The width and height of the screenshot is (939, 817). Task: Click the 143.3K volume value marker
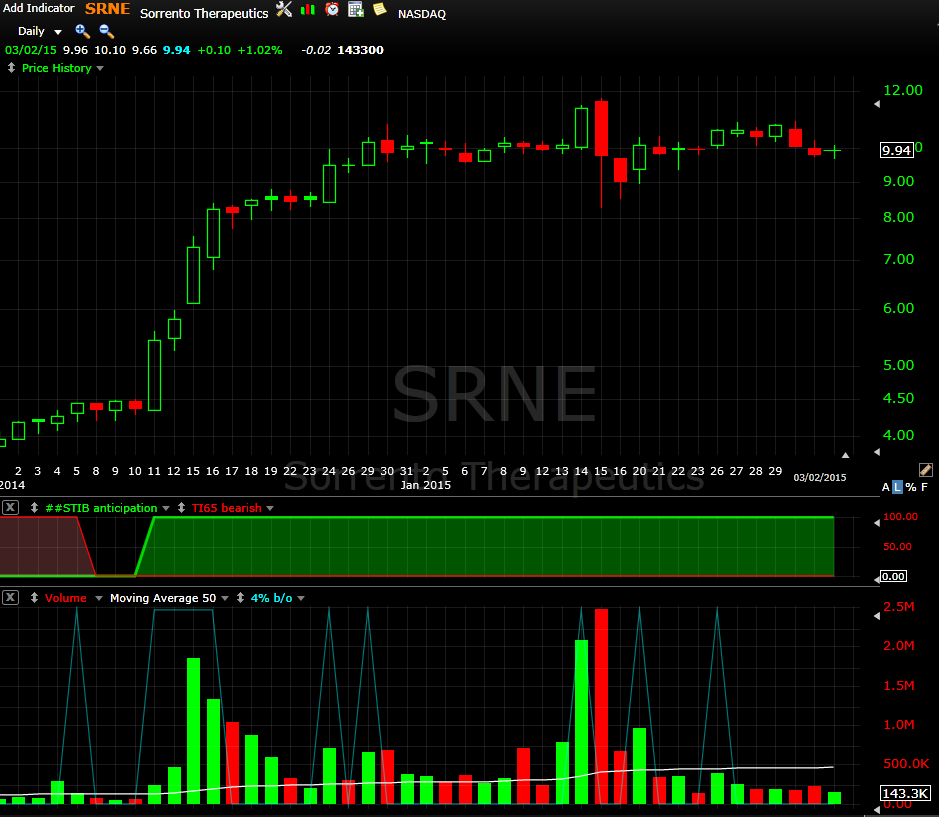click(x=905, y=794)
